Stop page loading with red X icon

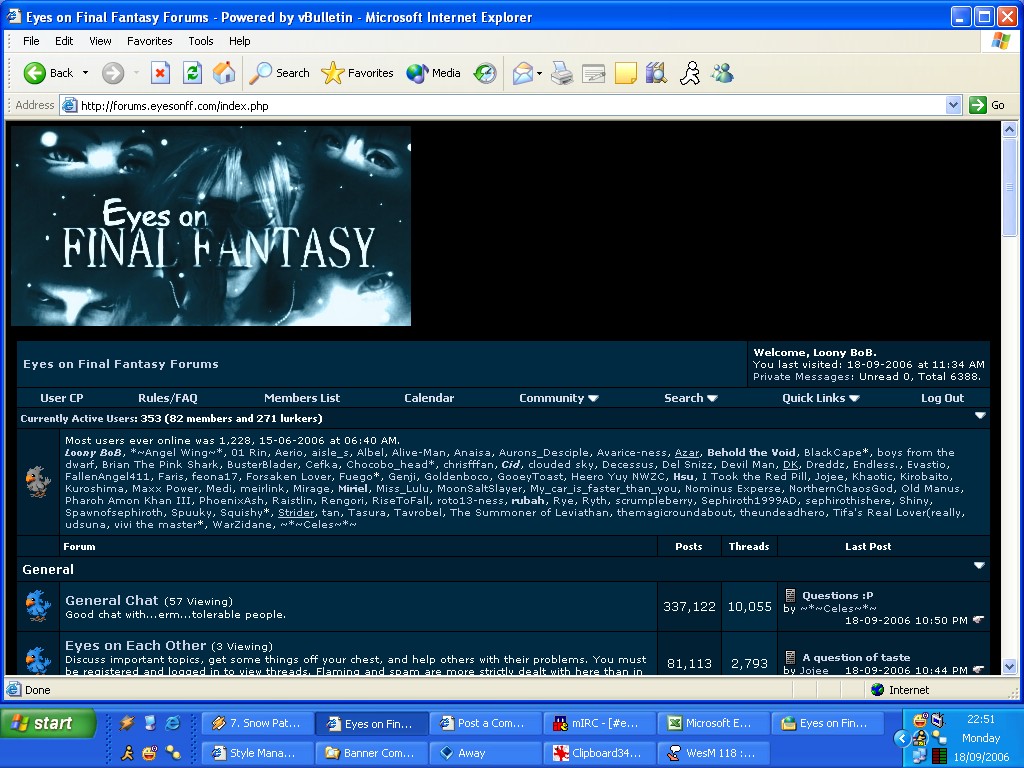pyautogui.click(x=160, y=72)
